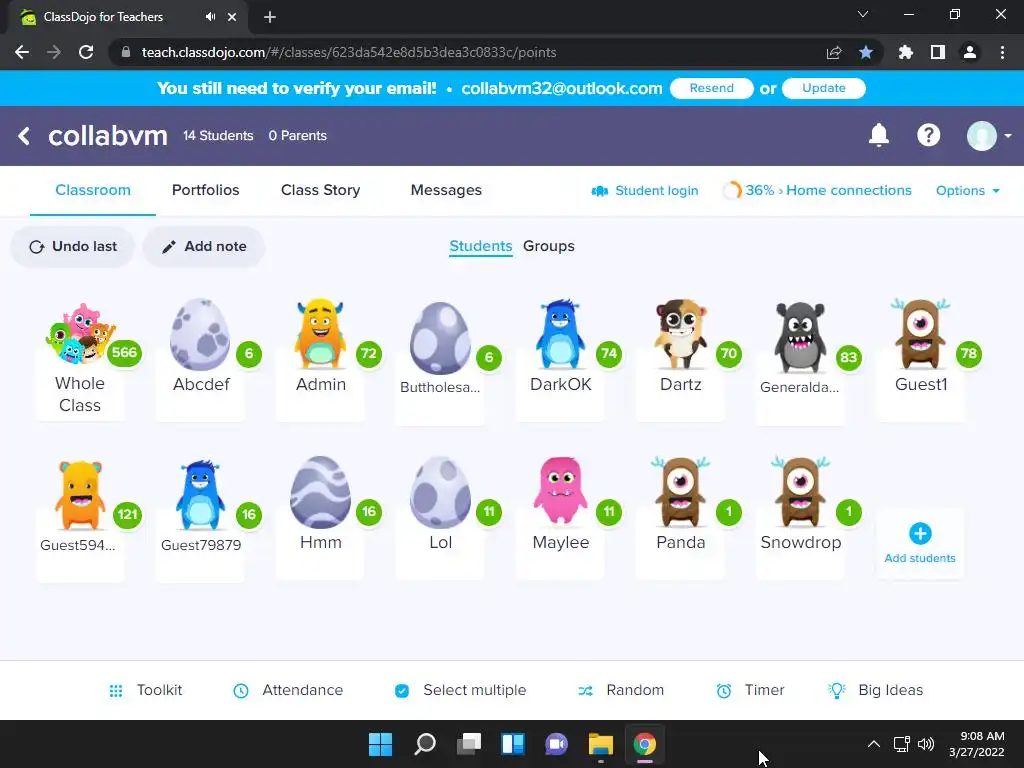This screenshot has height=768, width=1024.
Task: Open Student login link
Action: tap(645, 191)
